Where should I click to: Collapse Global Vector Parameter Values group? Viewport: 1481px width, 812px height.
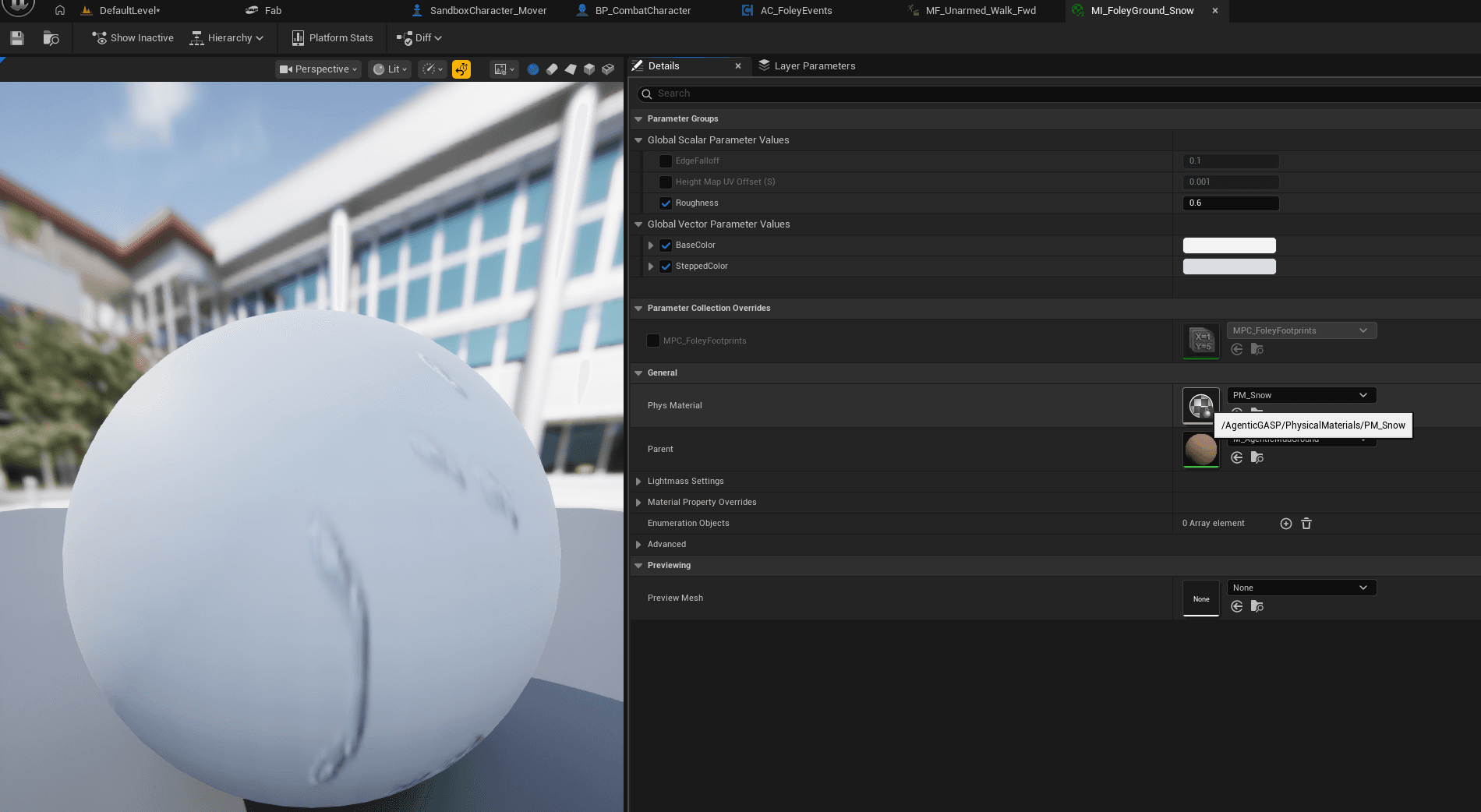(x=638, y=224)
